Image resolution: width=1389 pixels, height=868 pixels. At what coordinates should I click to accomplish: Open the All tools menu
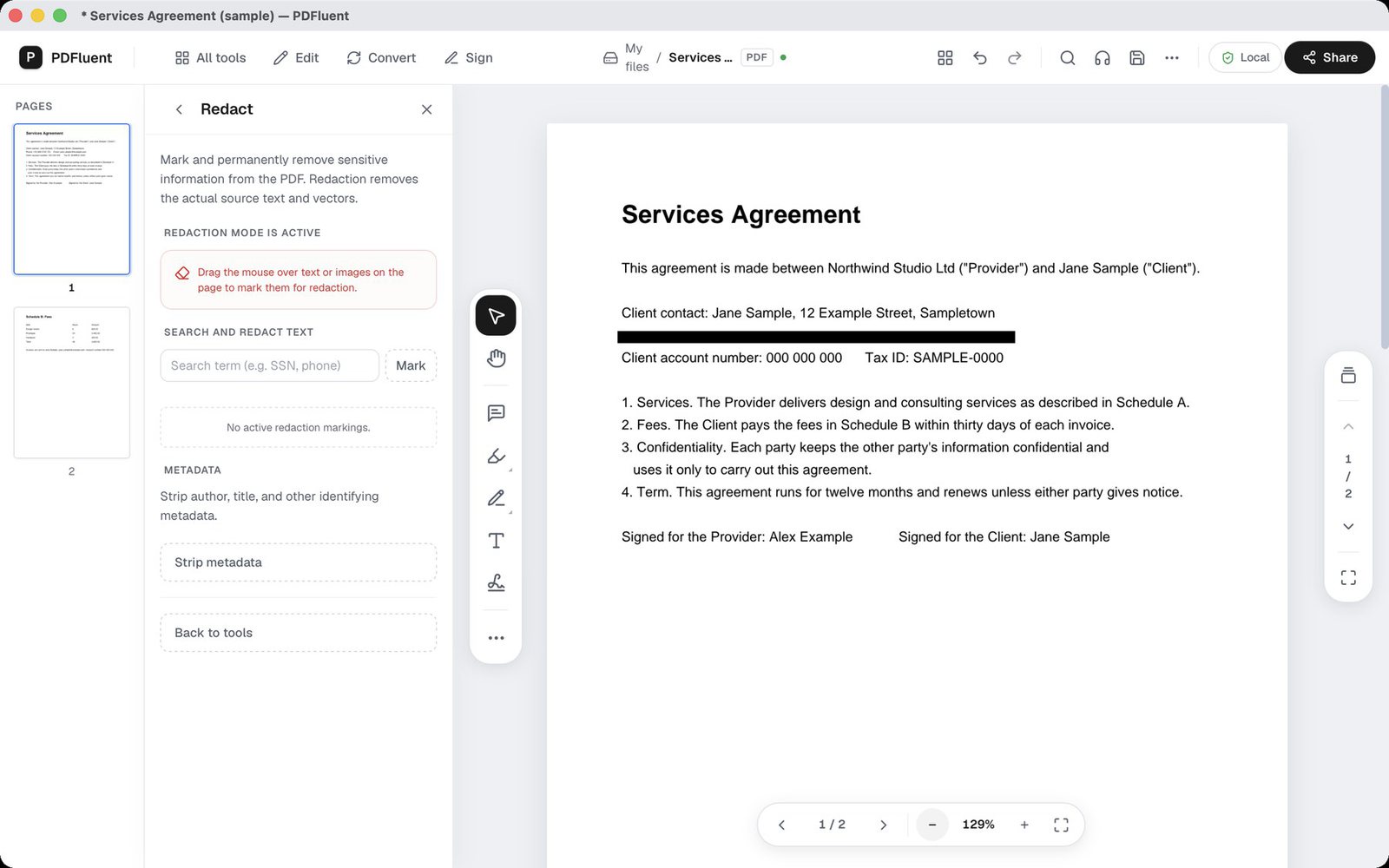click(210, 57)
